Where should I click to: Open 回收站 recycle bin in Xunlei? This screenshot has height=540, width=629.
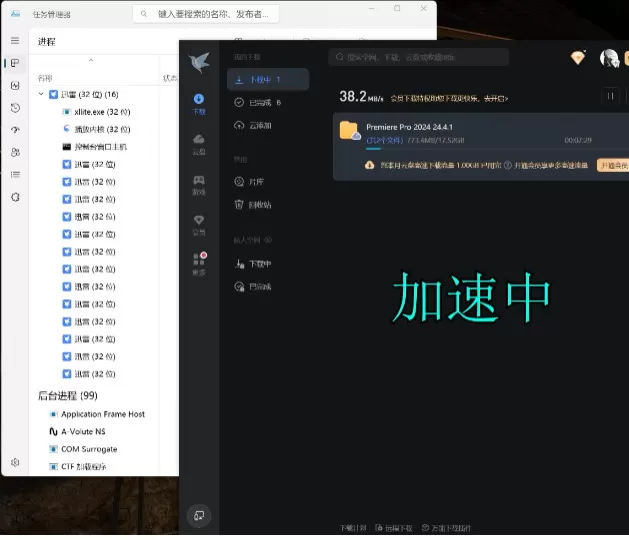268,205
